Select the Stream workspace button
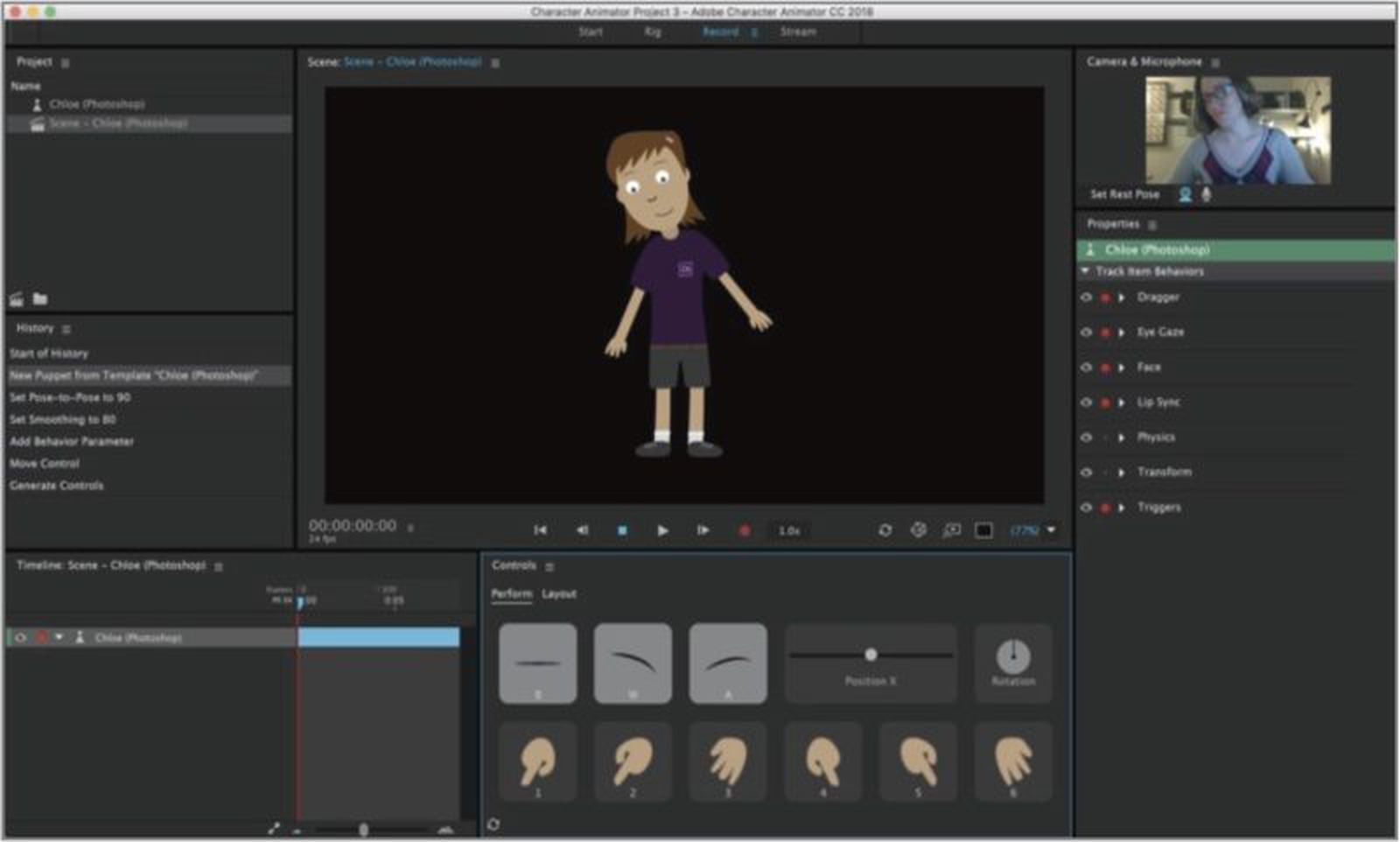 click(799, 32)
